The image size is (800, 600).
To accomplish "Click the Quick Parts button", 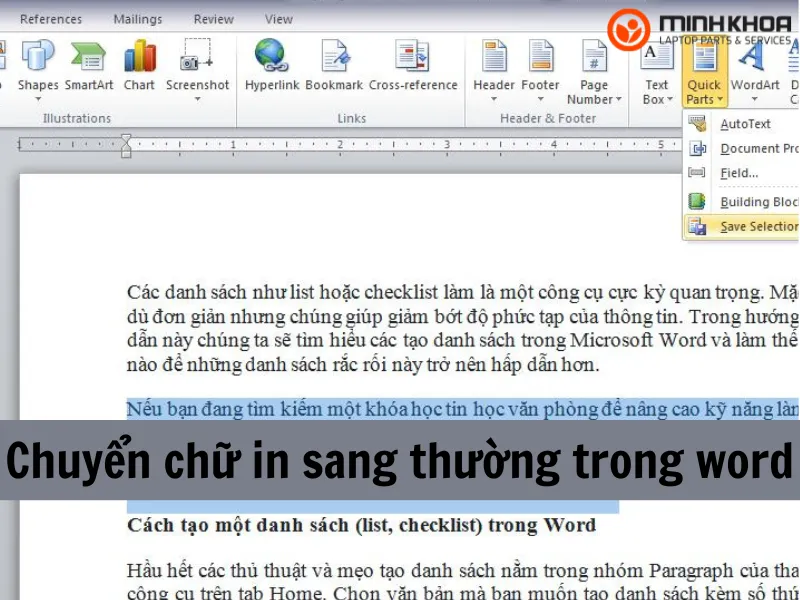I will coord(704,73).
